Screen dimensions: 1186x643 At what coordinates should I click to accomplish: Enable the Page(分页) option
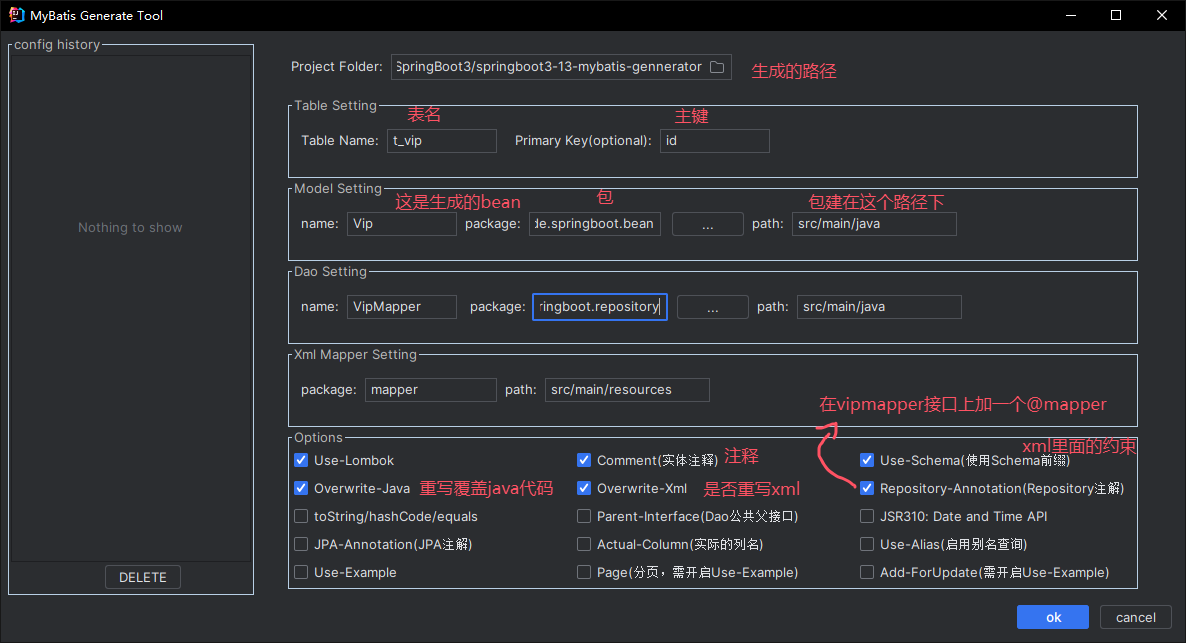(x=584, y=572)
